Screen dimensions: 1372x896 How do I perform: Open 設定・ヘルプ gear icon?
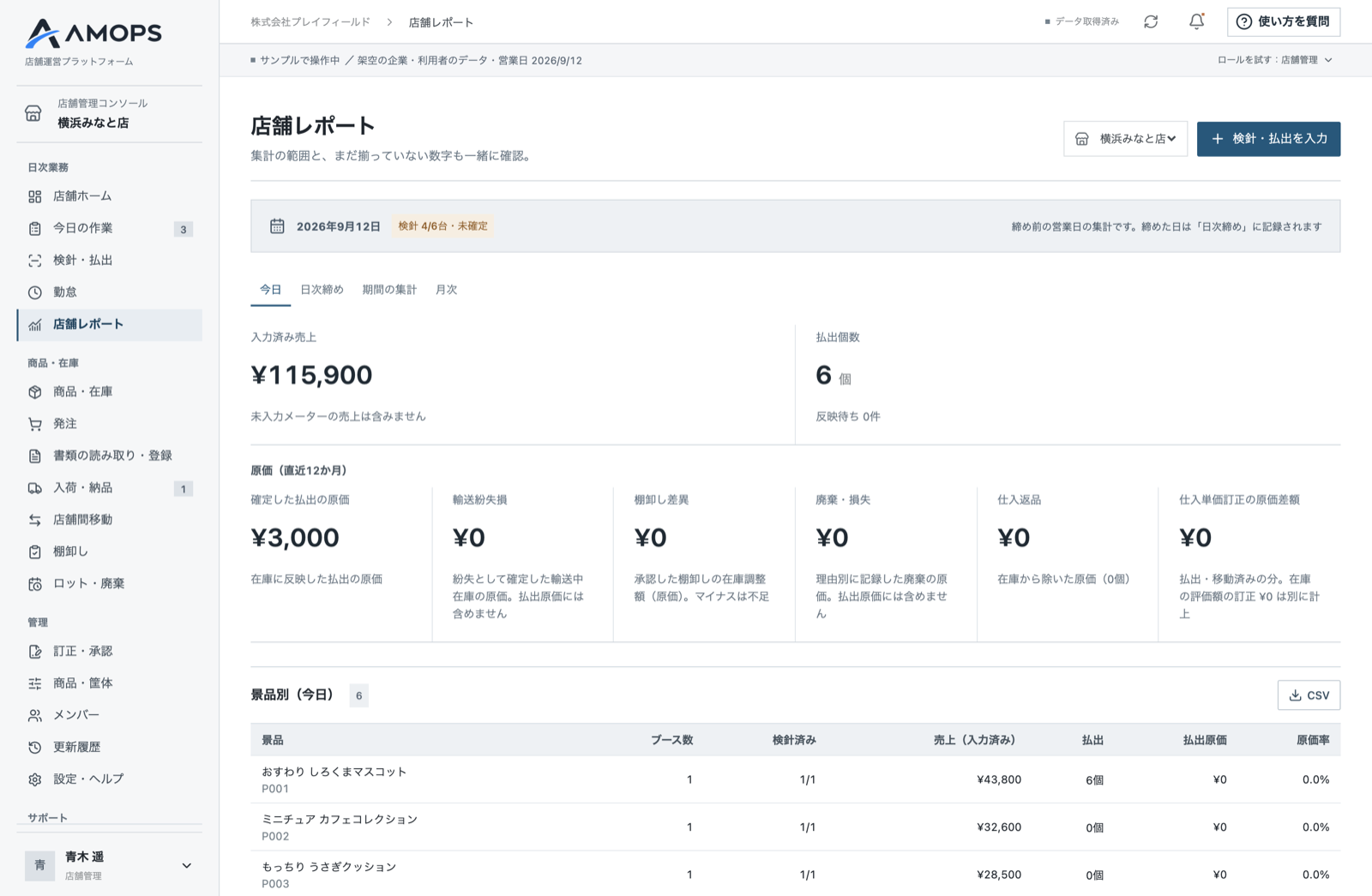point(35,779)
